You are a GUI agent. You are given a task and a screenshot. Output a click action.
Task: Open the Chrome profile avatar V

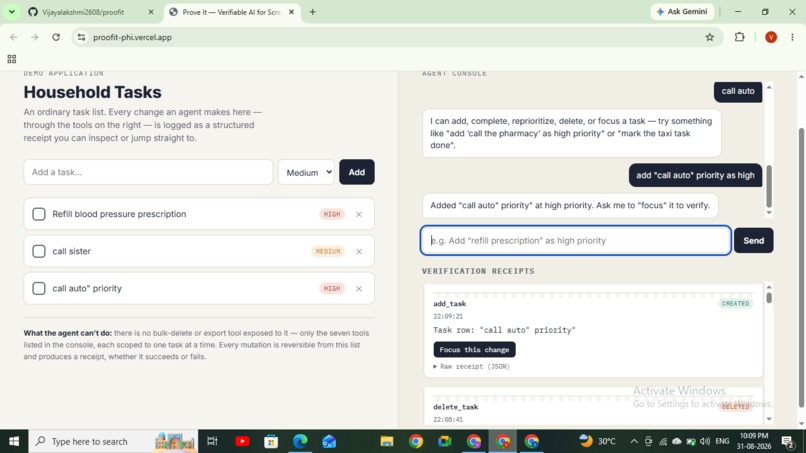[771, 37]
